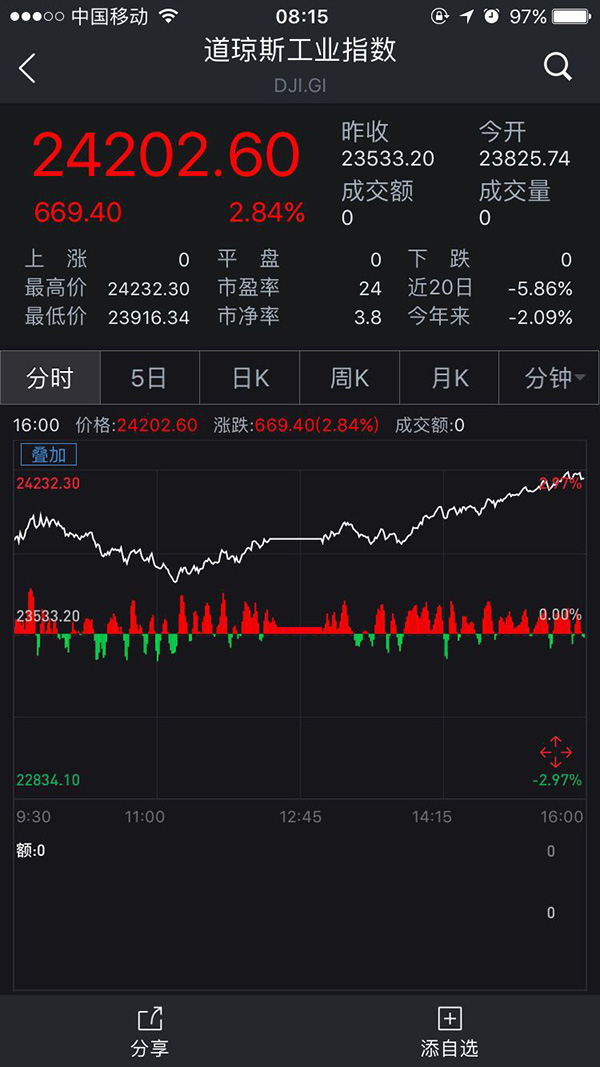
Task: Click the 最低价 value 23916.34
Action: click(148, 317)
